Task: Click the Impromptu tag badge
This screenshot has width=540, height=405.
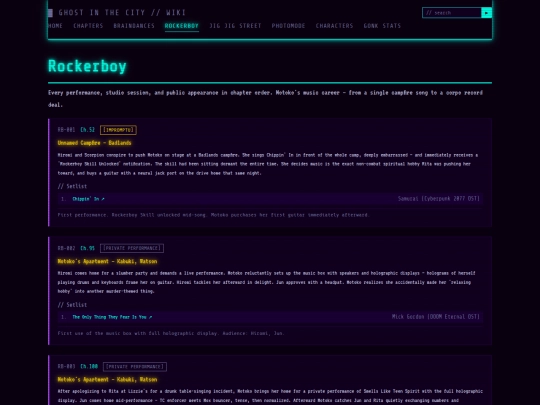Action: tap(118, 130)
